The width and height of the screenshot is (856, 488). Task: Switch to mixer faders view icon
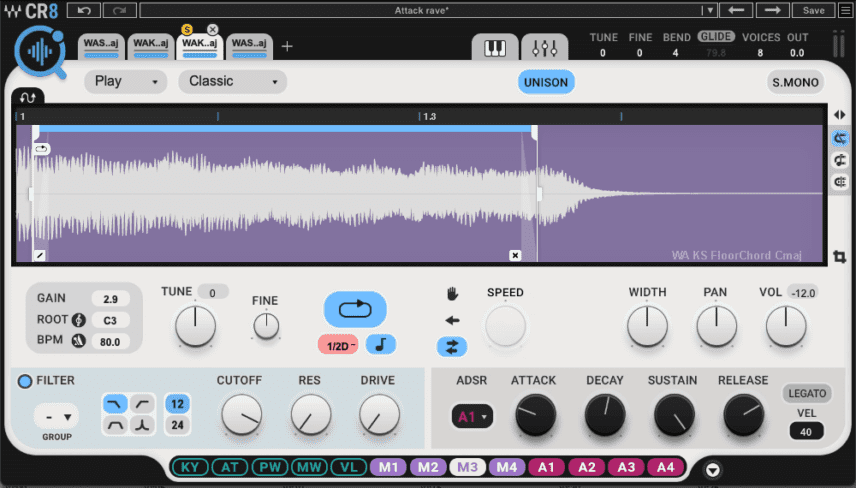pyautogui.click(x=544, y=48)
